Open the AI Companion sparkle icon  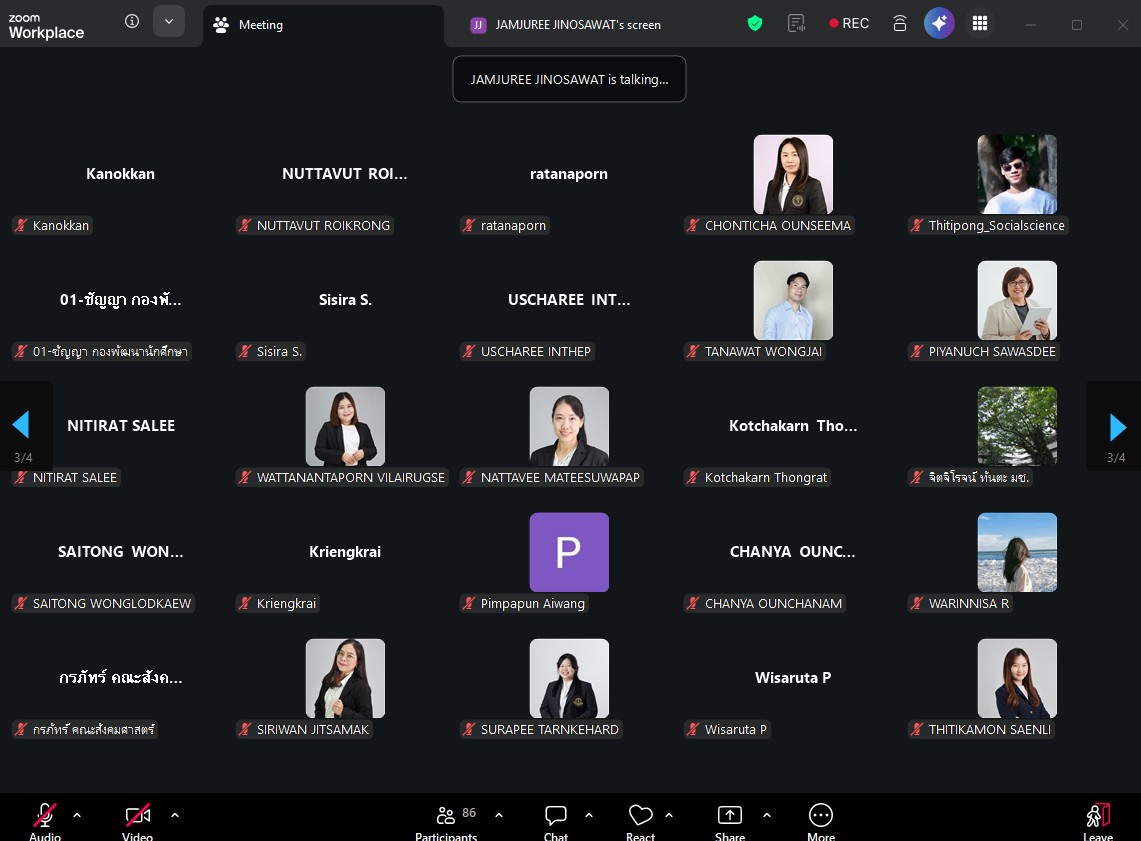click(x=939, y=23)
